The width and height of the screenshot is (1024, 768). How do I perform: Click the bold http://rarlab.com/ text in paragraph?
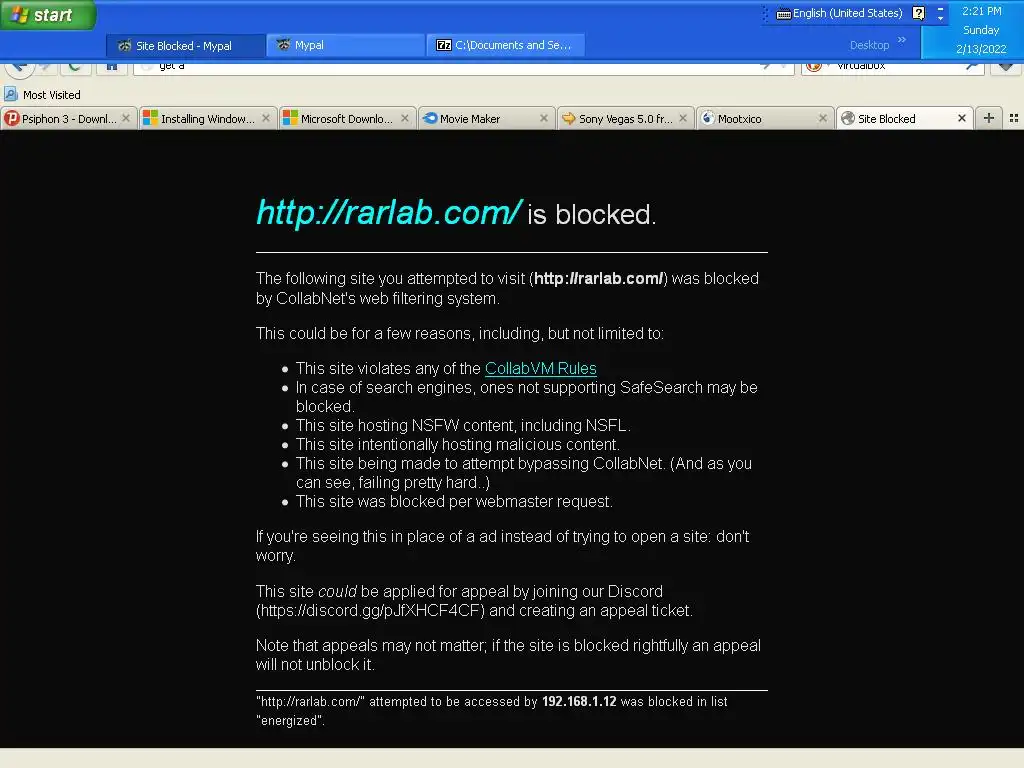[598, 279]
